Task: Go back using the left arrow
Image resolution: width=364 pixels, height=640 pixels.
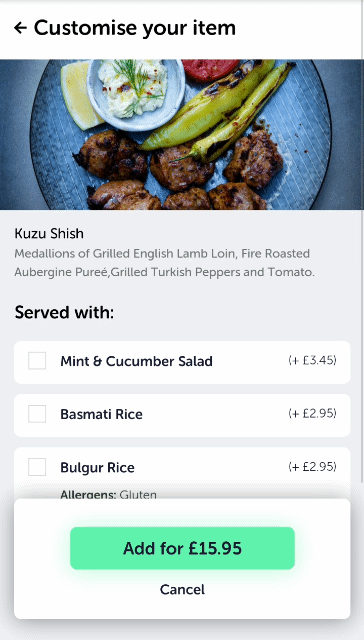Action: tap(20, 28)
